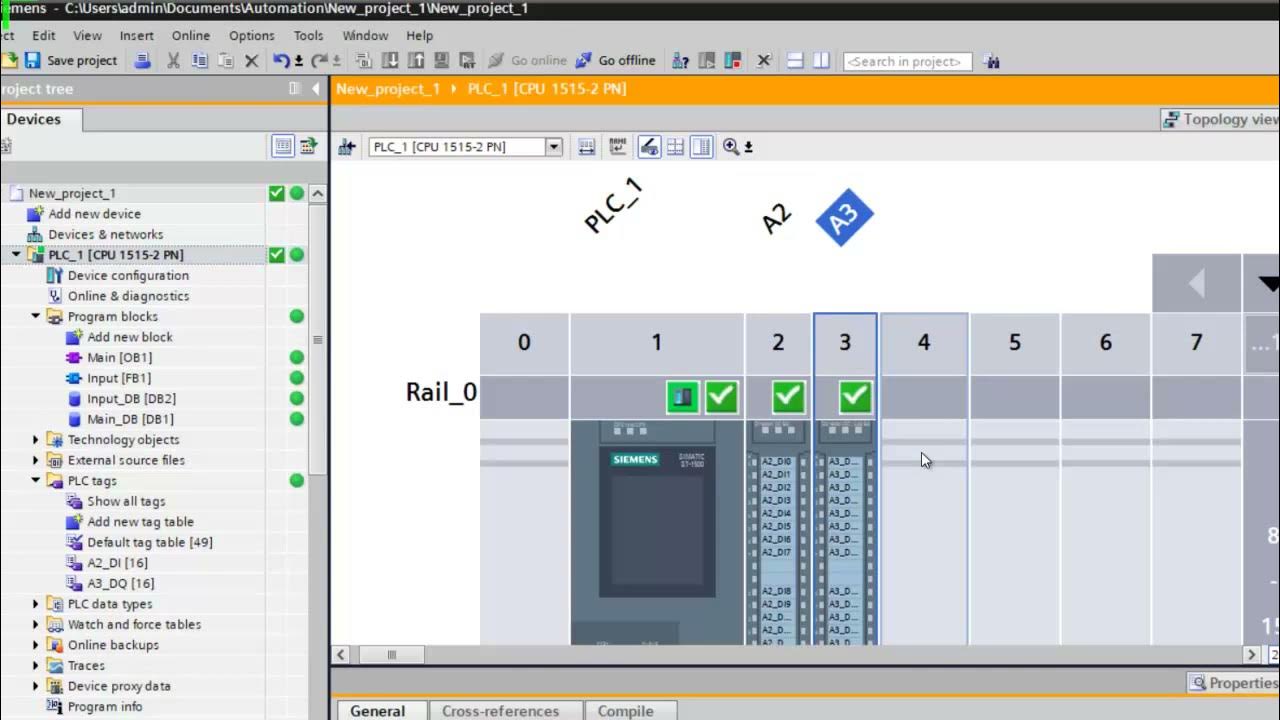Open the undo history dropdown arrow
1280x720 pixels.
pos(298,62)
